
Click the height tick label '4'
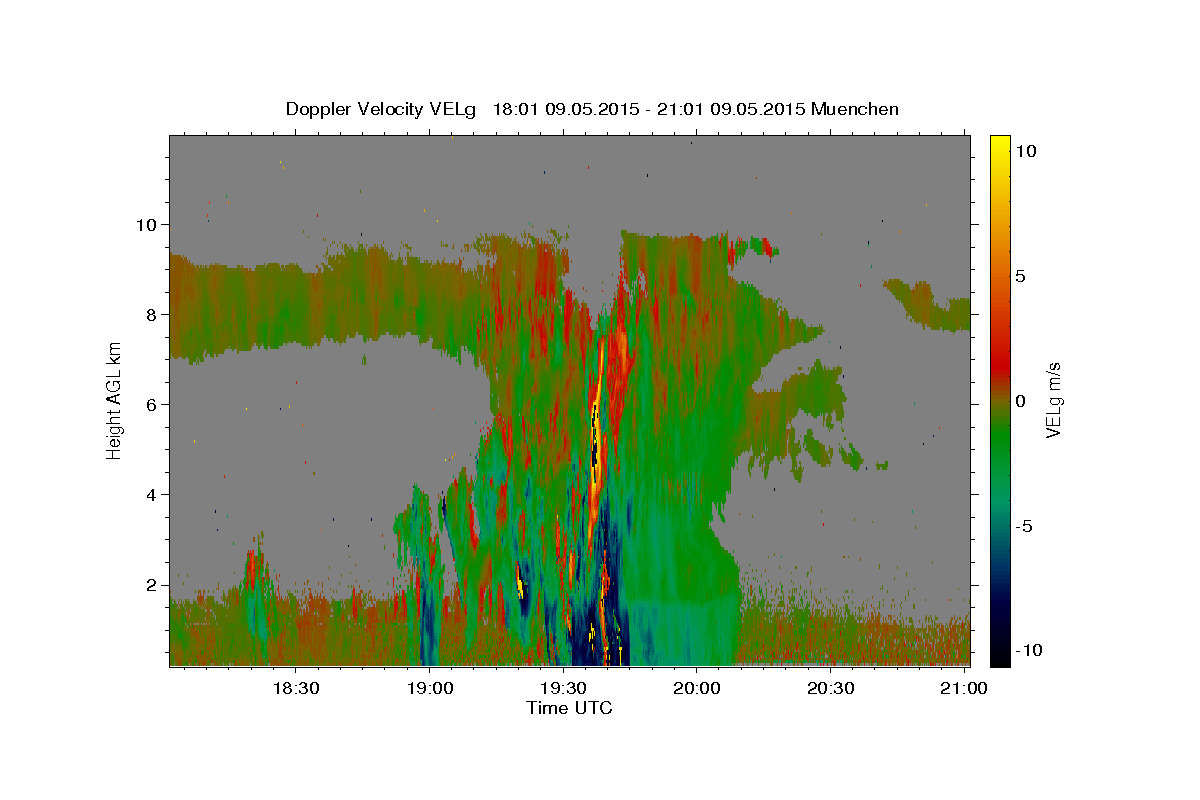153,495
